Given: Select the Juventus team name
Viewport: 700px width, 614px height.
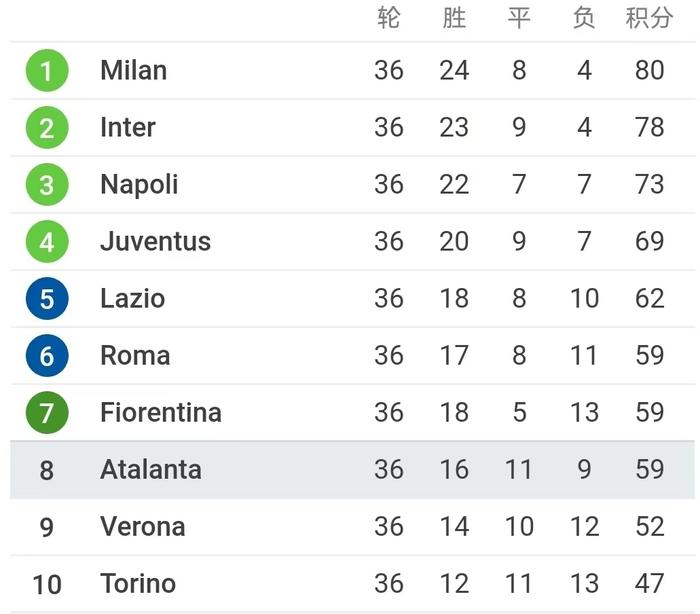Looking at the screenshot, I should click(x=155, y=242).
